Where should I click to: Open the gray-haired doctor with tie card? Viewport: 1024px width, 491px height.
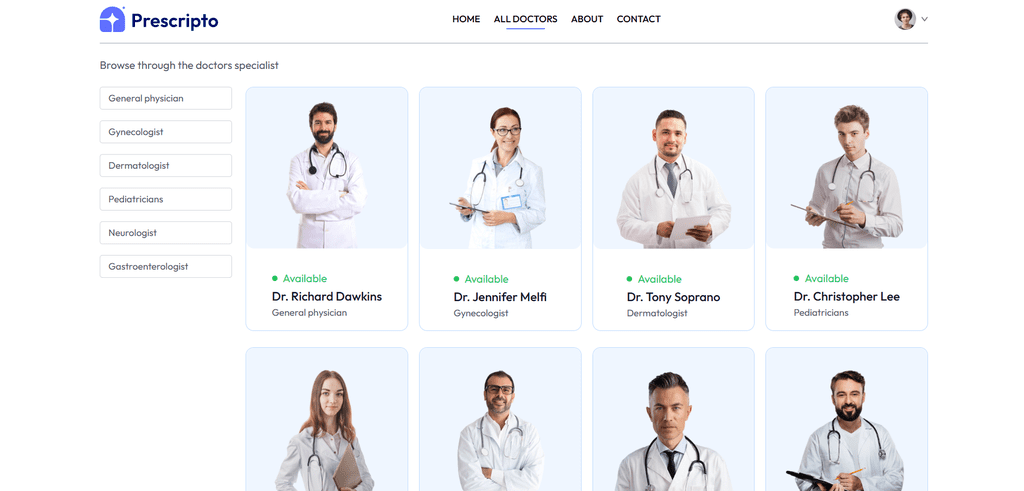(x=673, y=419)
